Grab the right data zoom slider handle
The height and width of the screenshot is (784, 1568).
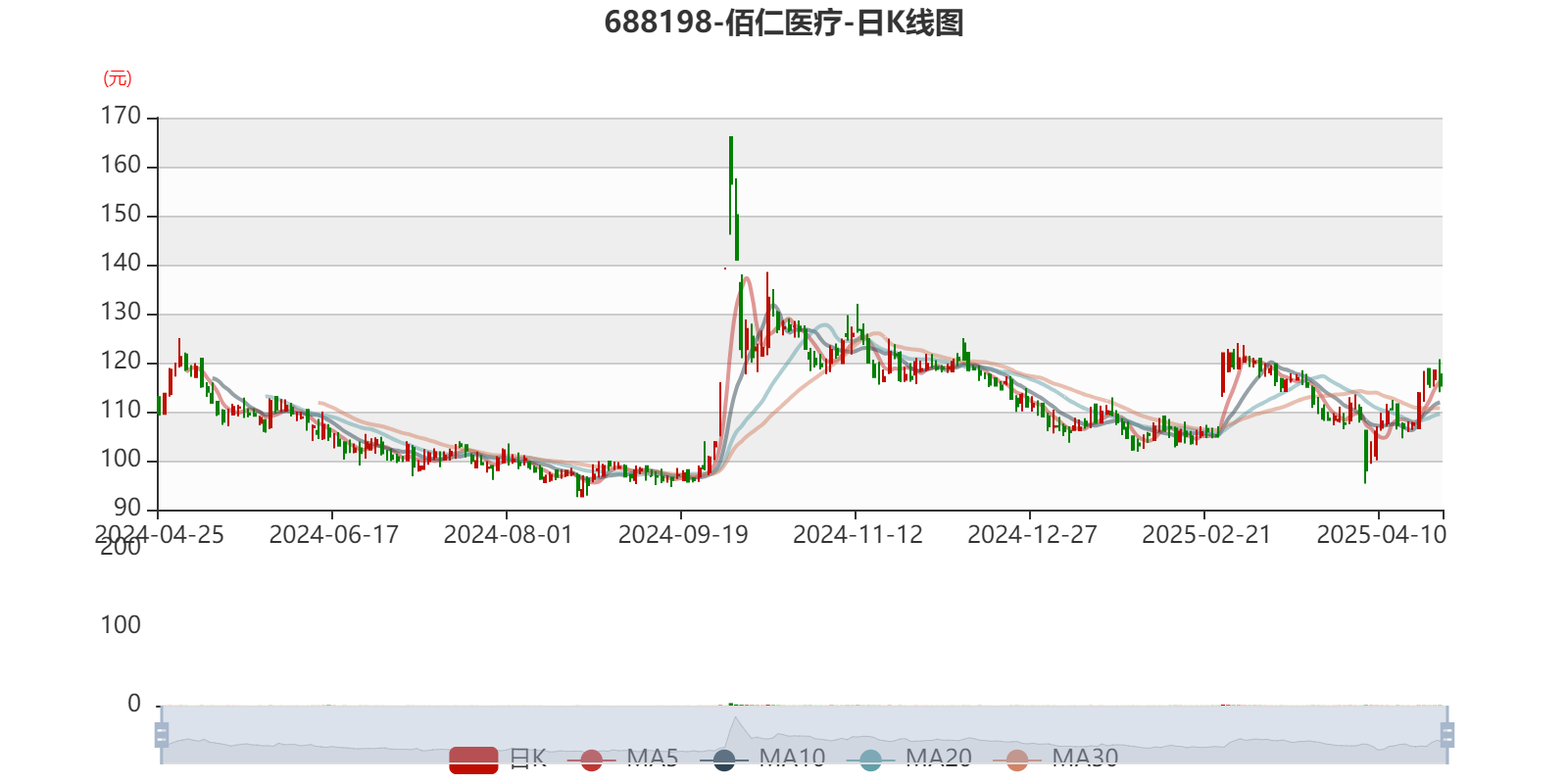pyautogui.click(x=1447, y=734)
